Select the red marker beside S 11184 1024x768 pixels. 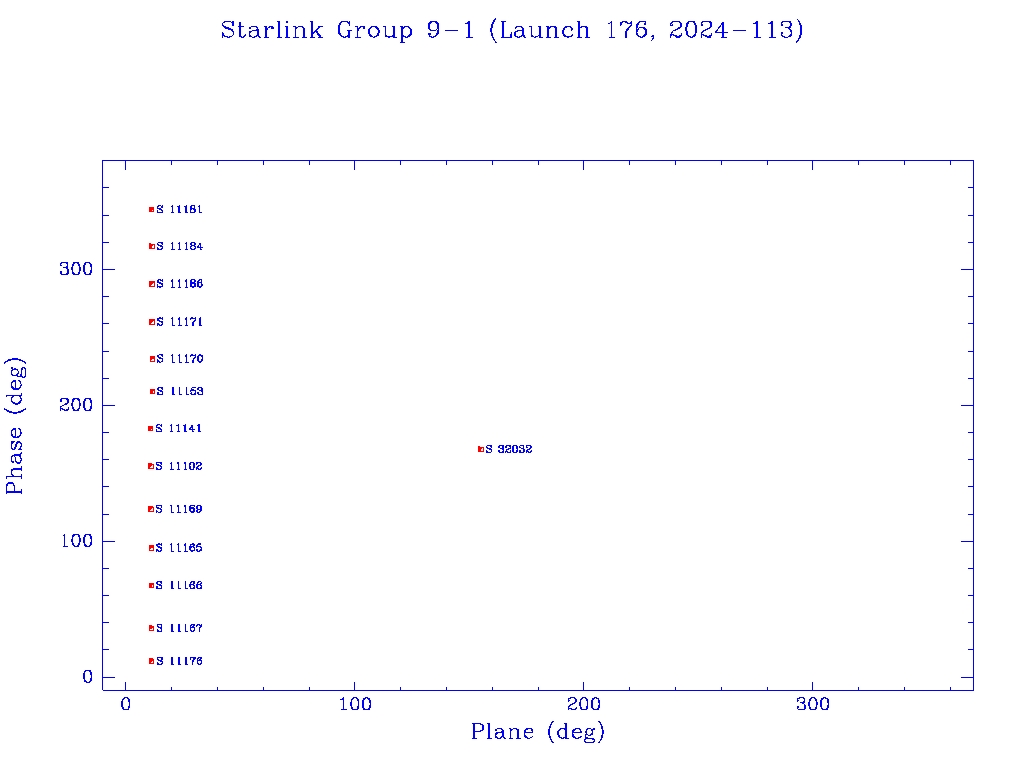pyautogui.click(x=151, y=246)
